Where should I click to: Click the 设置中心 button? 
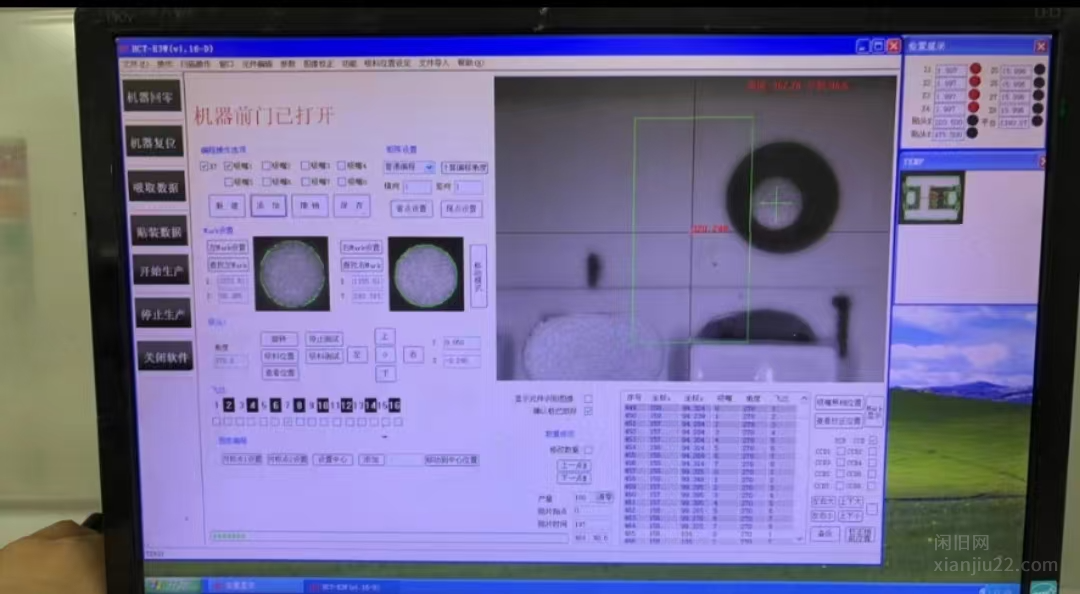pyautogui.click(x=332, y=460)
